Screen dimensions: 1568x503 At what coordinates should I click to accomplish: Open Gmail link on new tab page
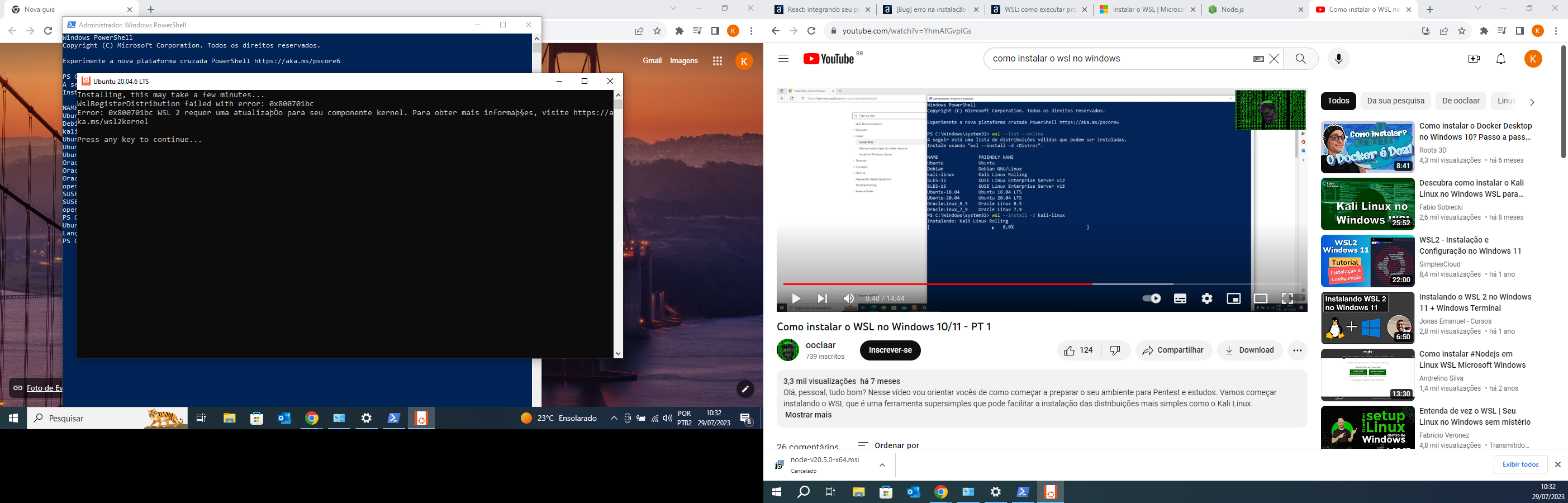point(652,61)
